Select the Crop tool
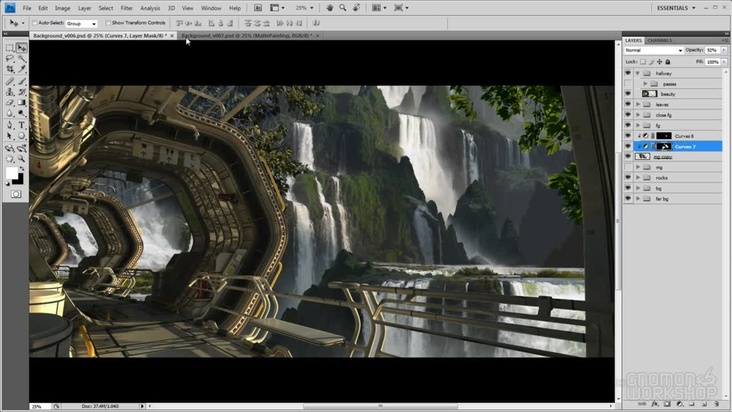Image resolution: width=732 pixels, height=412 pixels. pyautogui.click(x=10, y=69)
